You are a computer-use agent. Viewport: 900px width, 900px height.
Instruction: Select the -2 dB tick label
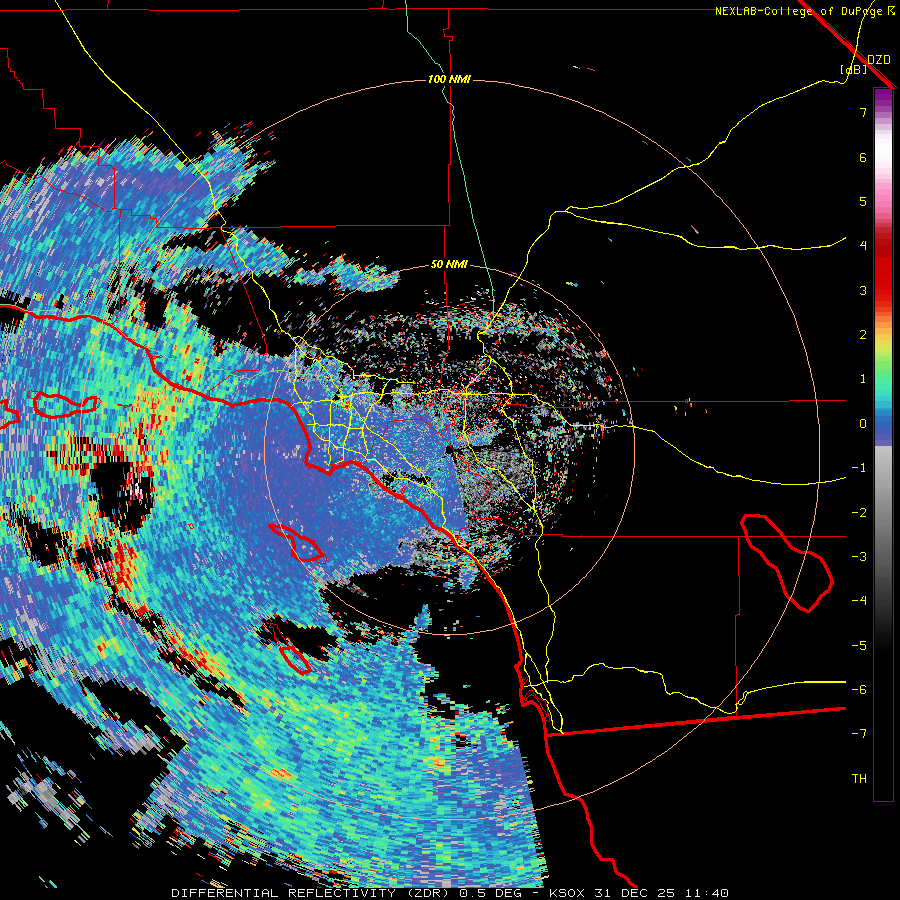coord(859,513)
